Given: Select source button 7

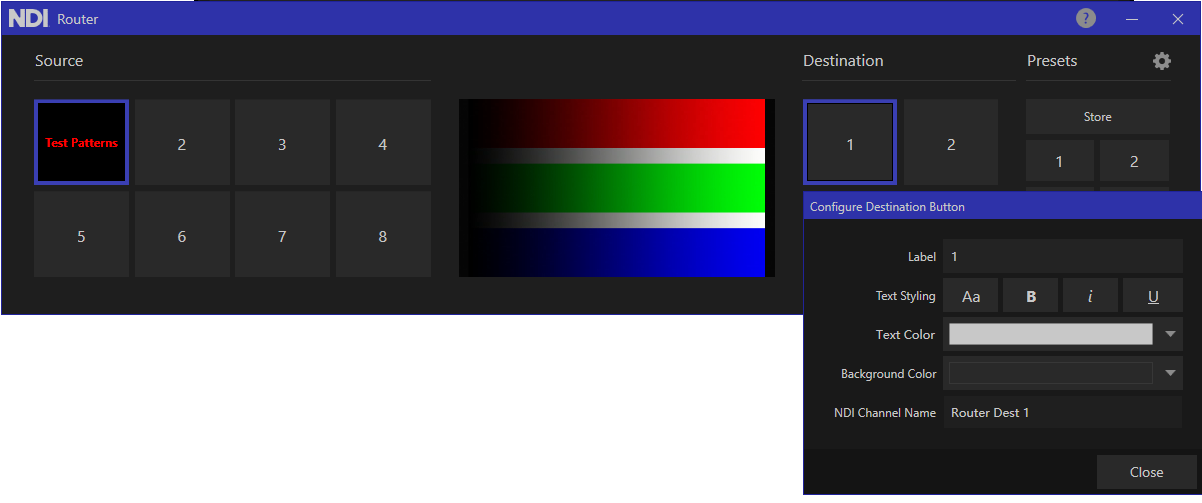Looking at the screenshot, I should point(282,236).
